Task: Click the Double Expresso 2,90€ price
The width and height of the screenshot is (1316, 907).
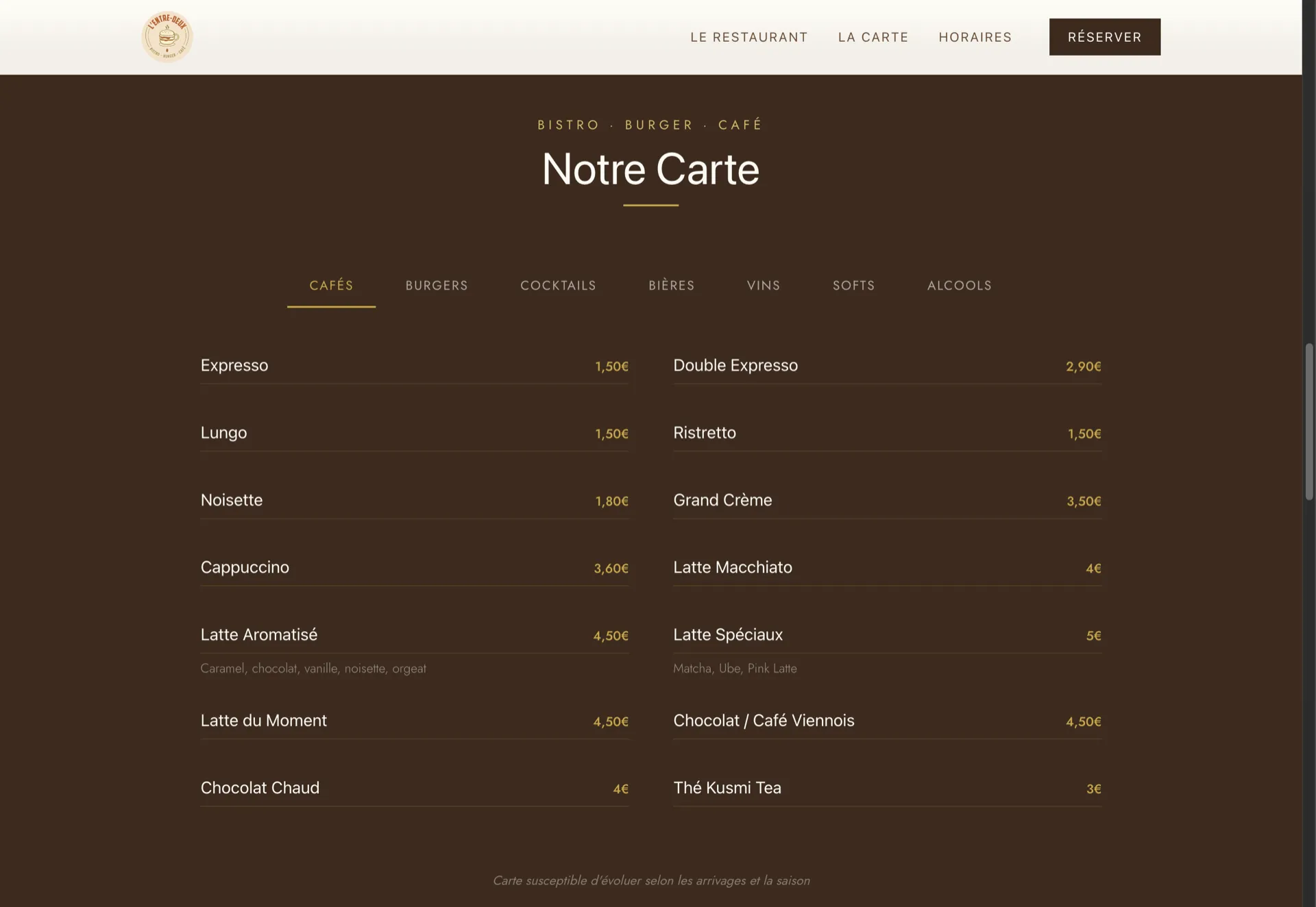Action: (x=1083, y=366)
